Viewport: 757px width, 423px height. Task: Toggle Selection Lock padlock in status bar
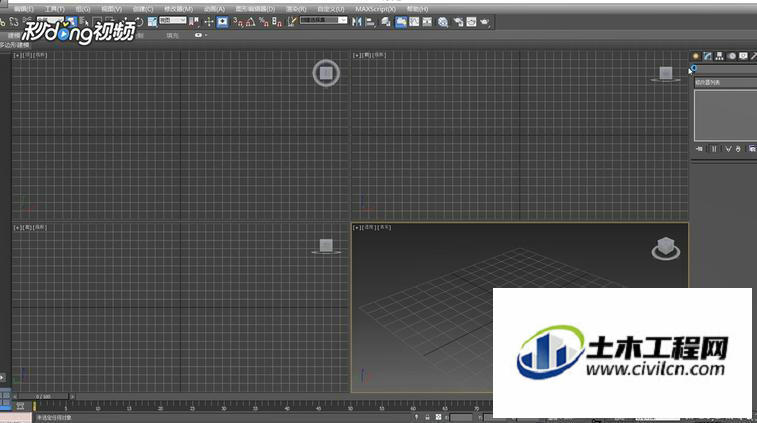pos(427,417)
